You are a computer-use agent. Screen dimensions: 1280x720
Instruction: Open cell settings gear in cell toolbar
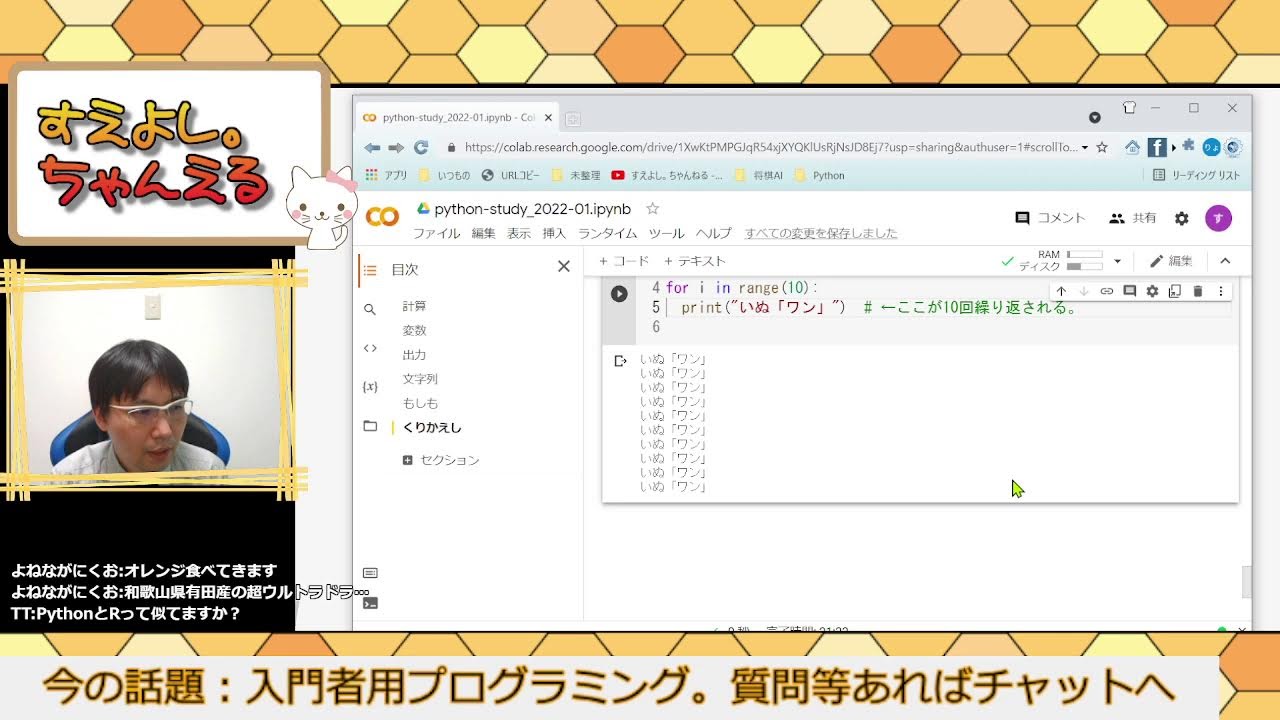pyautogui.click(x=1152, y=291)
